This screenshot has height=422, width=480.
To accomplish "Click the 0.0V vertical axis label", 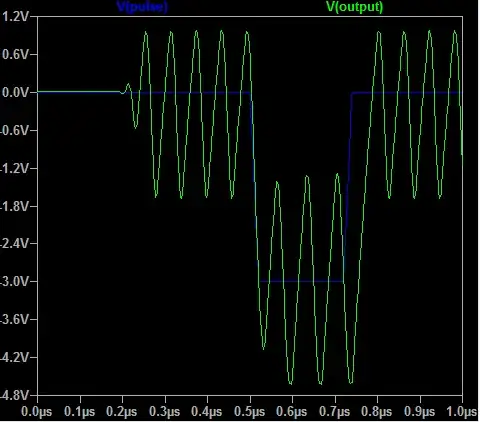I will 15,93.
